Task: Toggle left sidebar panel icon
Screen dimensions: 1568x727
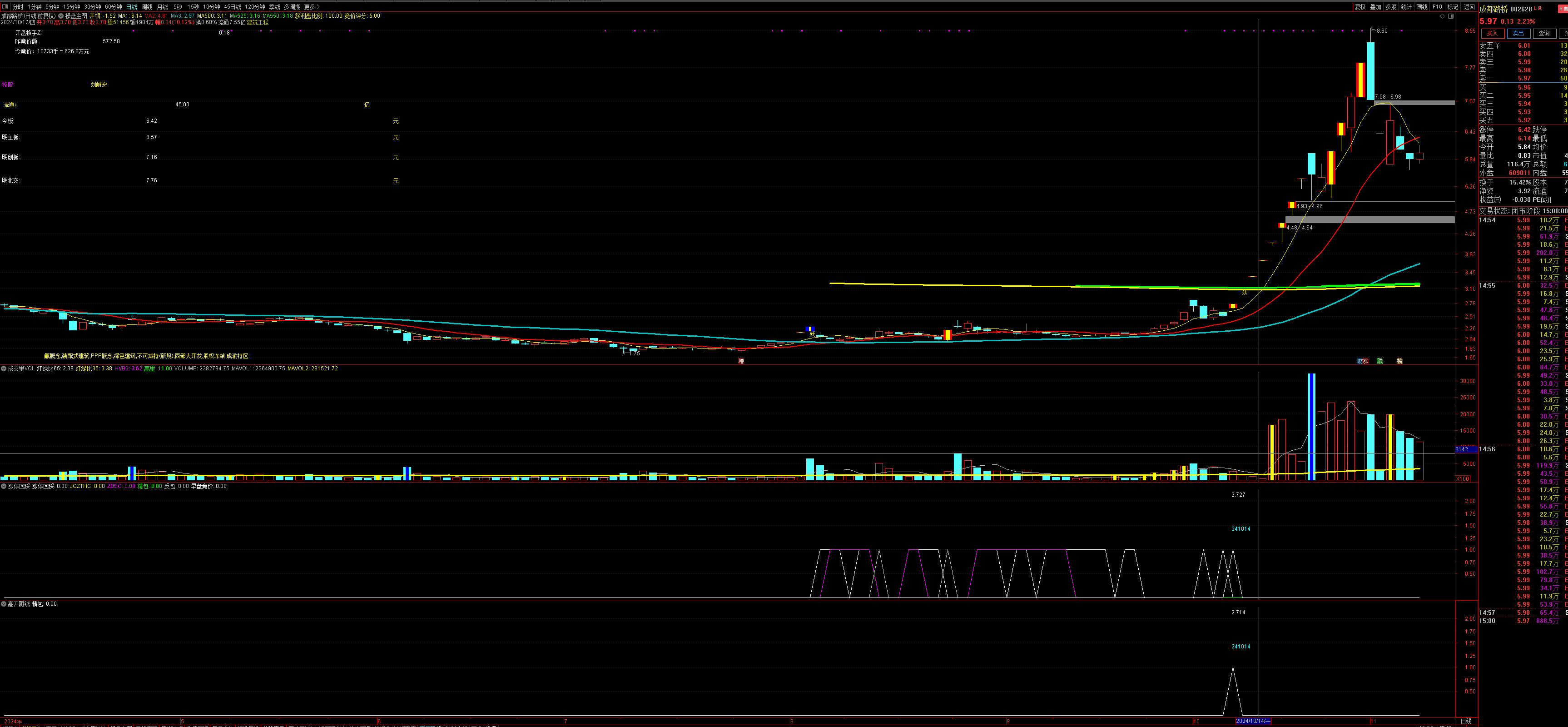Action: 5,7
